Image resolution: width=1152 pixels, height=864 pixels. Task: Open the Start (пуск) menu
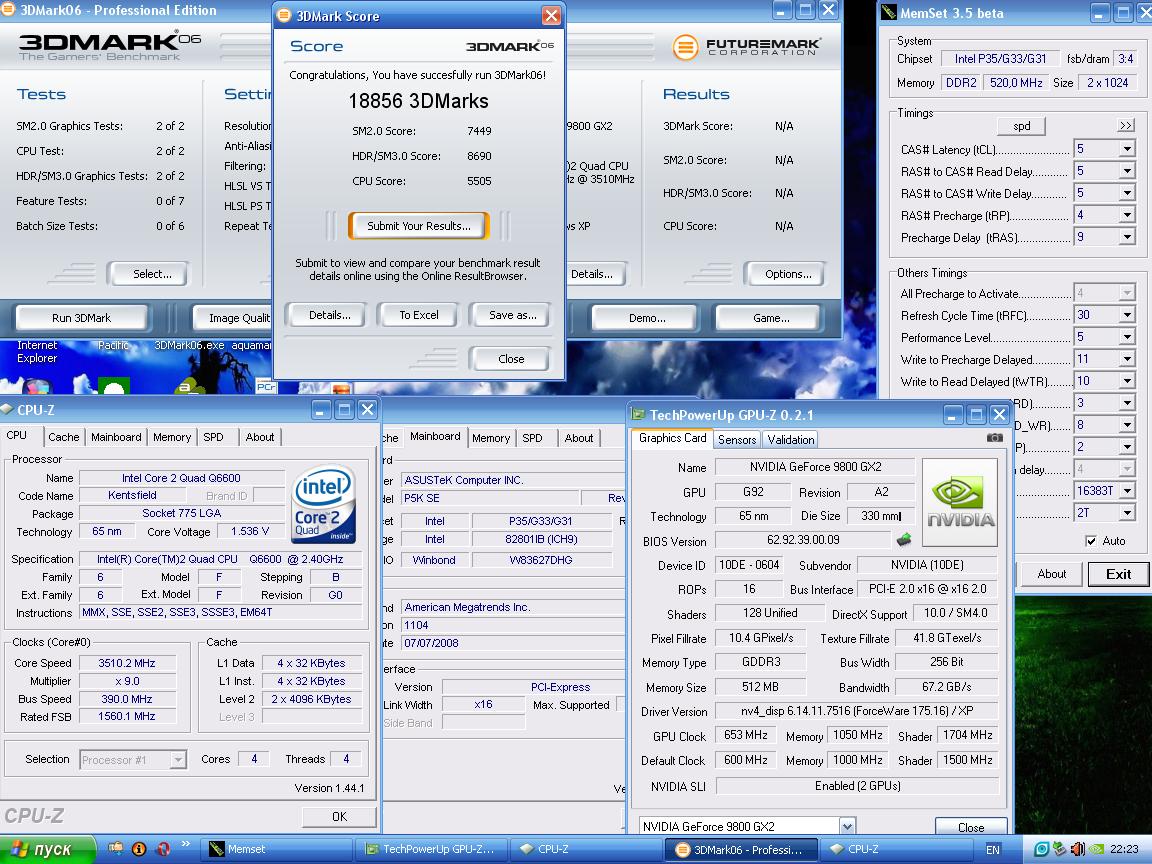[x=48, y=849]
